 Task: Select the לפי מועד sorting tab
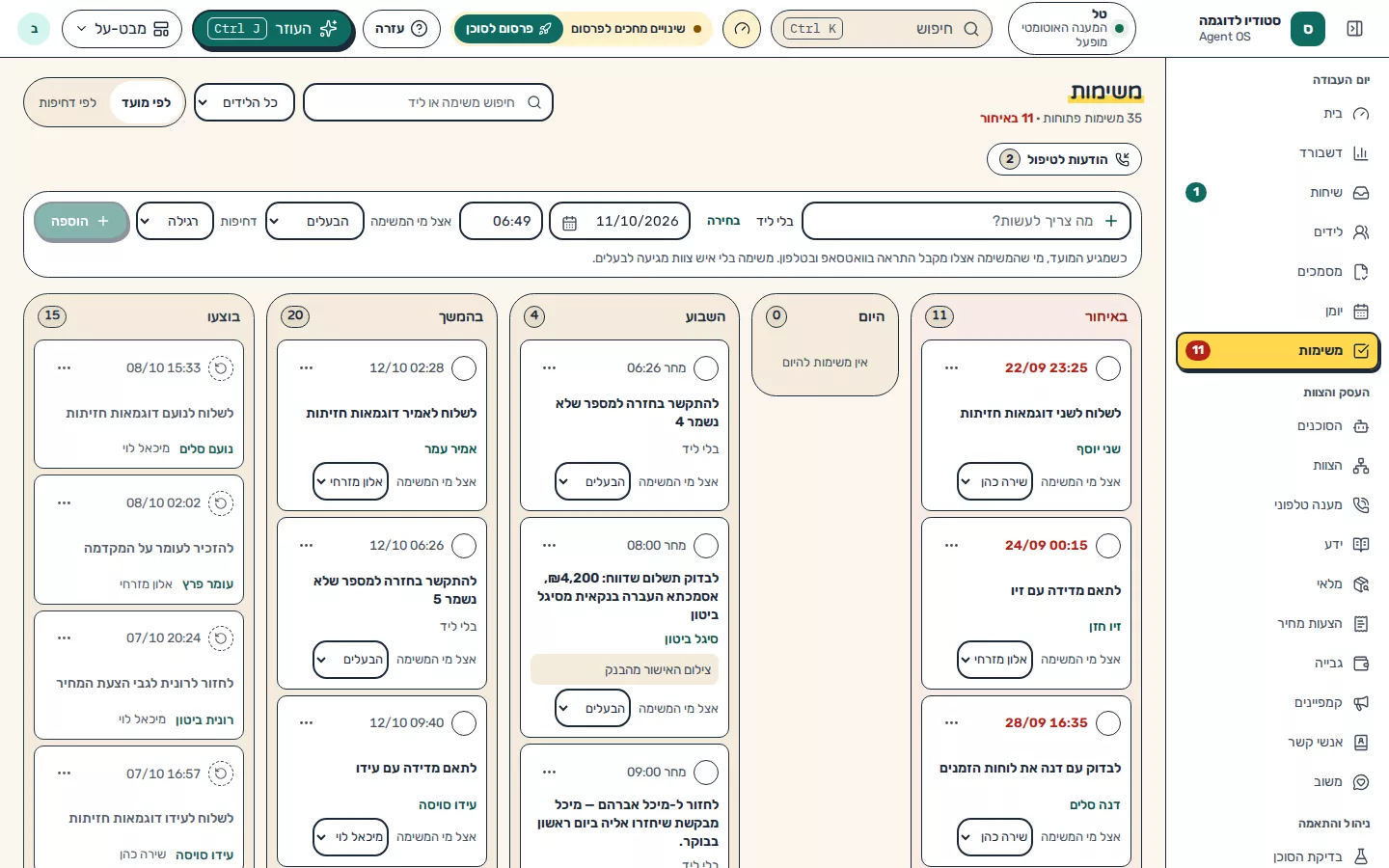pyautogui.click(x=147, y=103)
